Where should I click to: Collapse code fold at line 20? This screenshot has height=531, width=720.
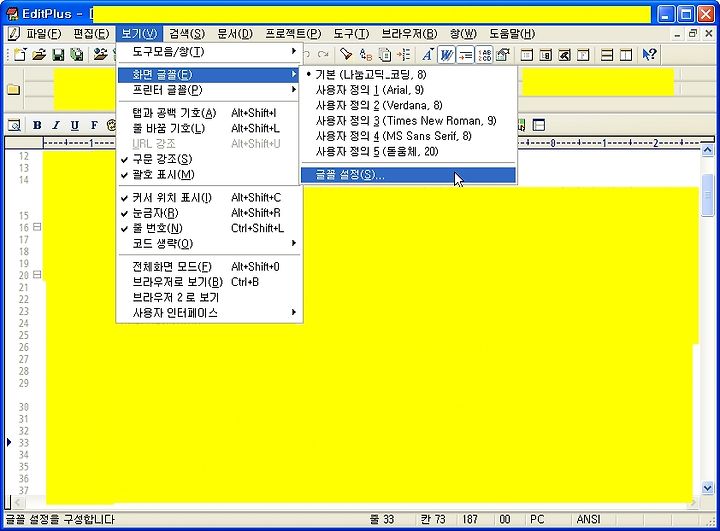(x=37, y=275)
